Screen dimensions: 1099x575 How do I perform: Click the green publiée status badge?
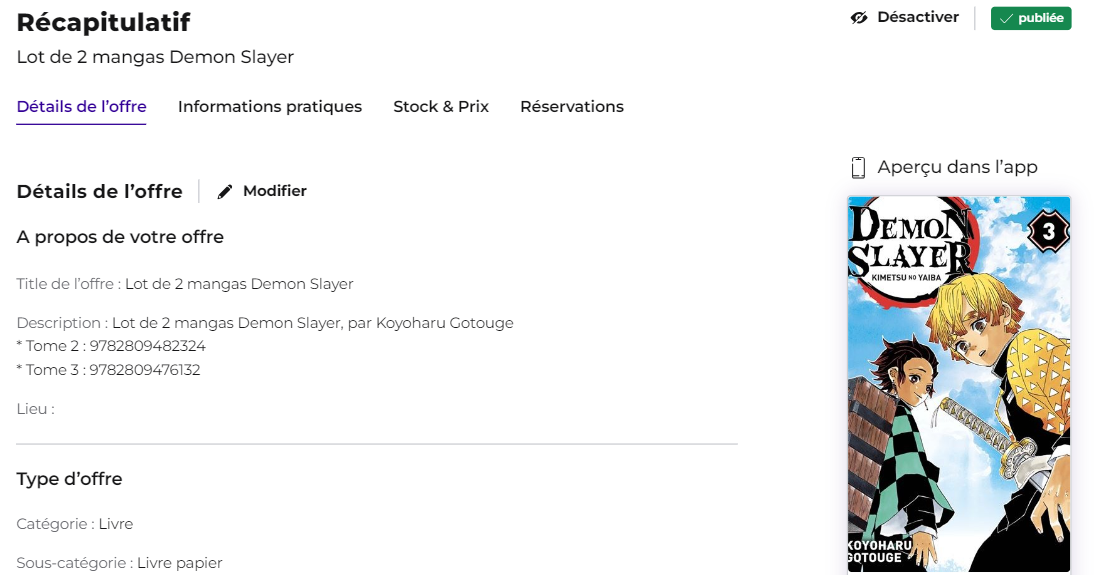tap(1030, 18)
